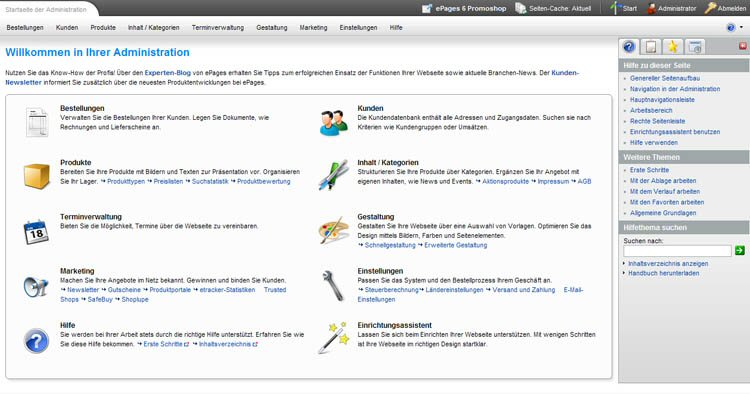Viewport: 750px width, 394px height.
Task: Open the SafeBuy link
Action: (100, 299)
